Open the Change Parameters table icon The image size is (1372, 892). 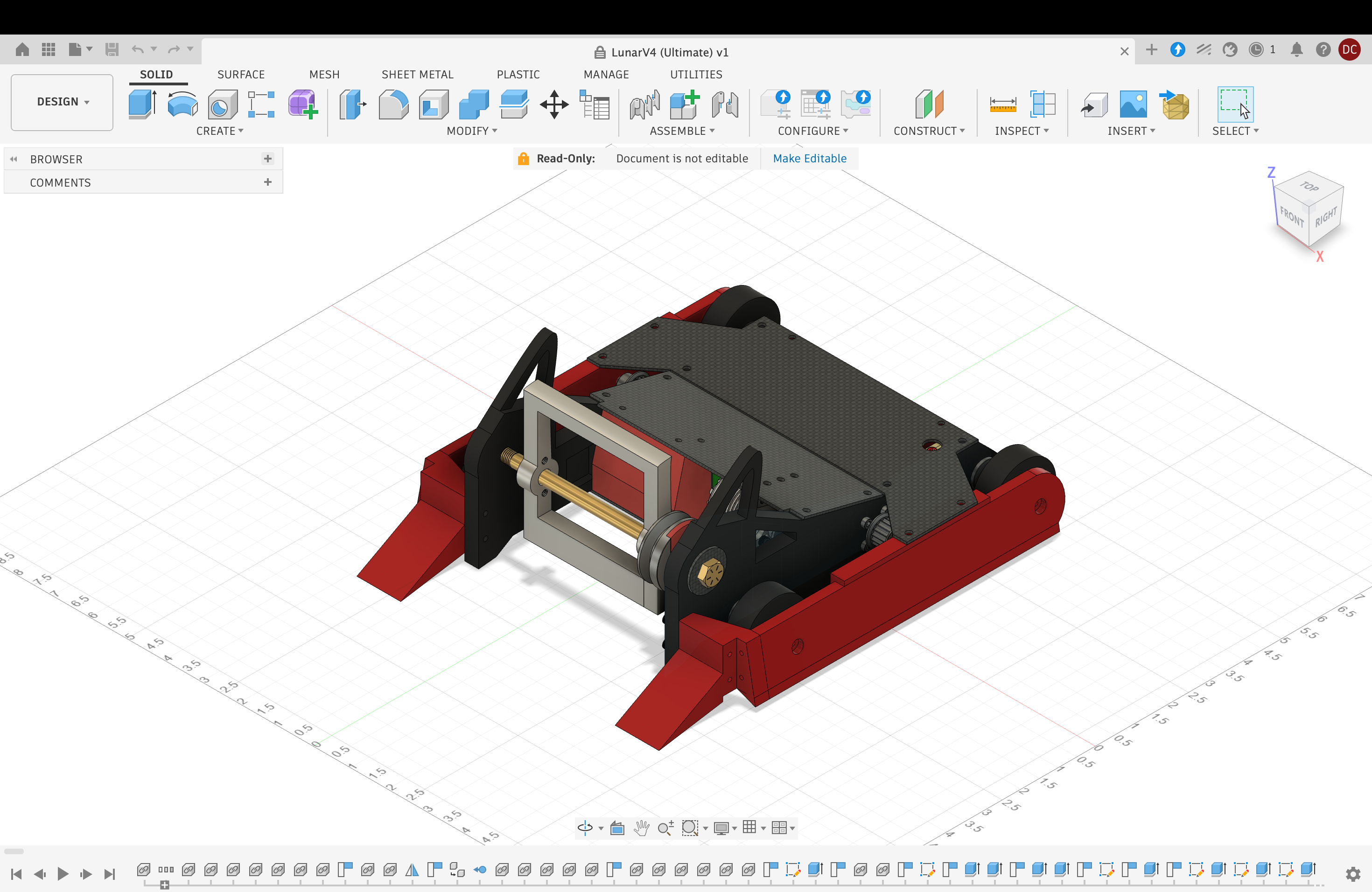pos(595,105)
